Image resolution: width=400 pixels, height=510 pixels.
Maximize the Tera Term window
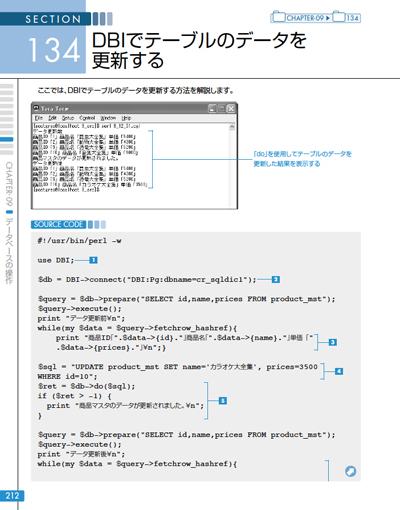221,108
